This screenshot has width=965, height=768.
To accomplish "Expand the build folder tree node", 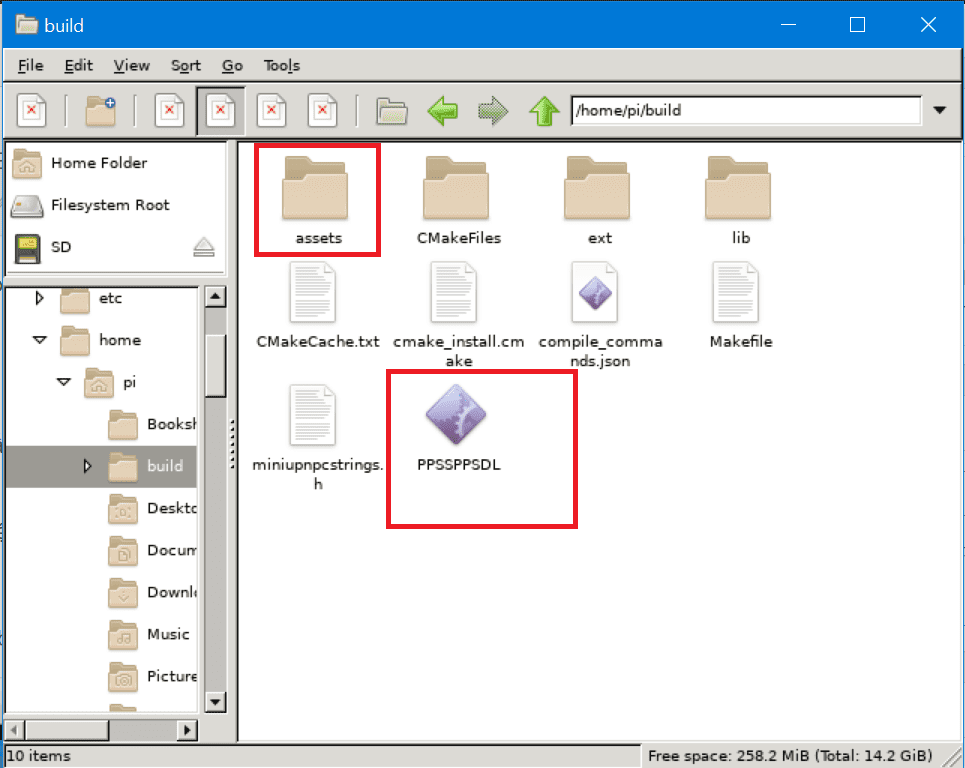I will 87,466.
